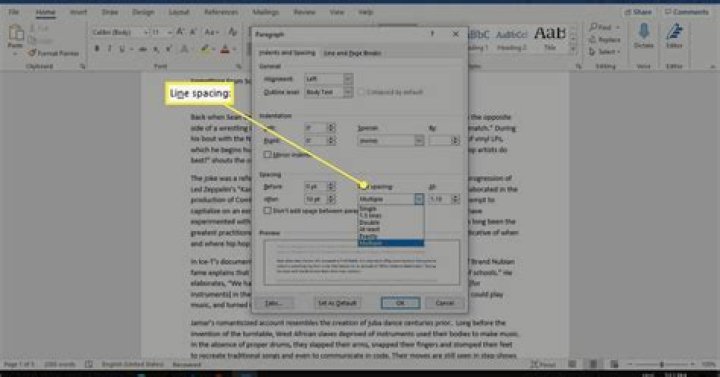Apply Strikethrough formatting
Image resolution: width=720 pixels, height=377 pixels.
[143, 49]
